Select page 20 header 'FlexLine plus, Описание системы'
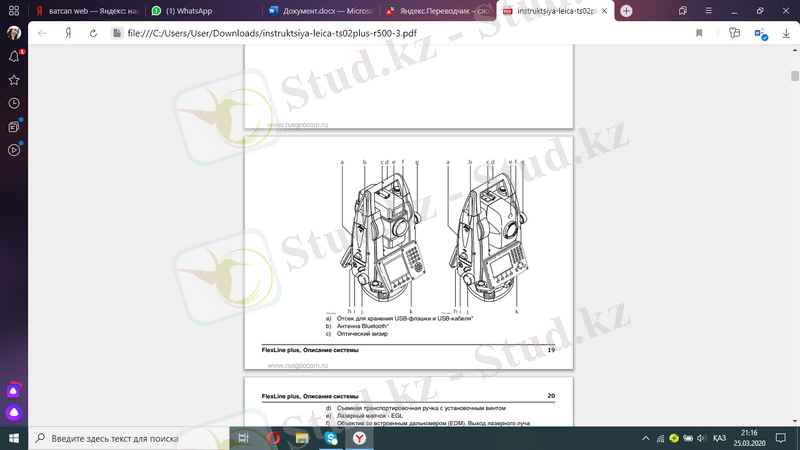800x450 pixels. [x=310, y=396]
